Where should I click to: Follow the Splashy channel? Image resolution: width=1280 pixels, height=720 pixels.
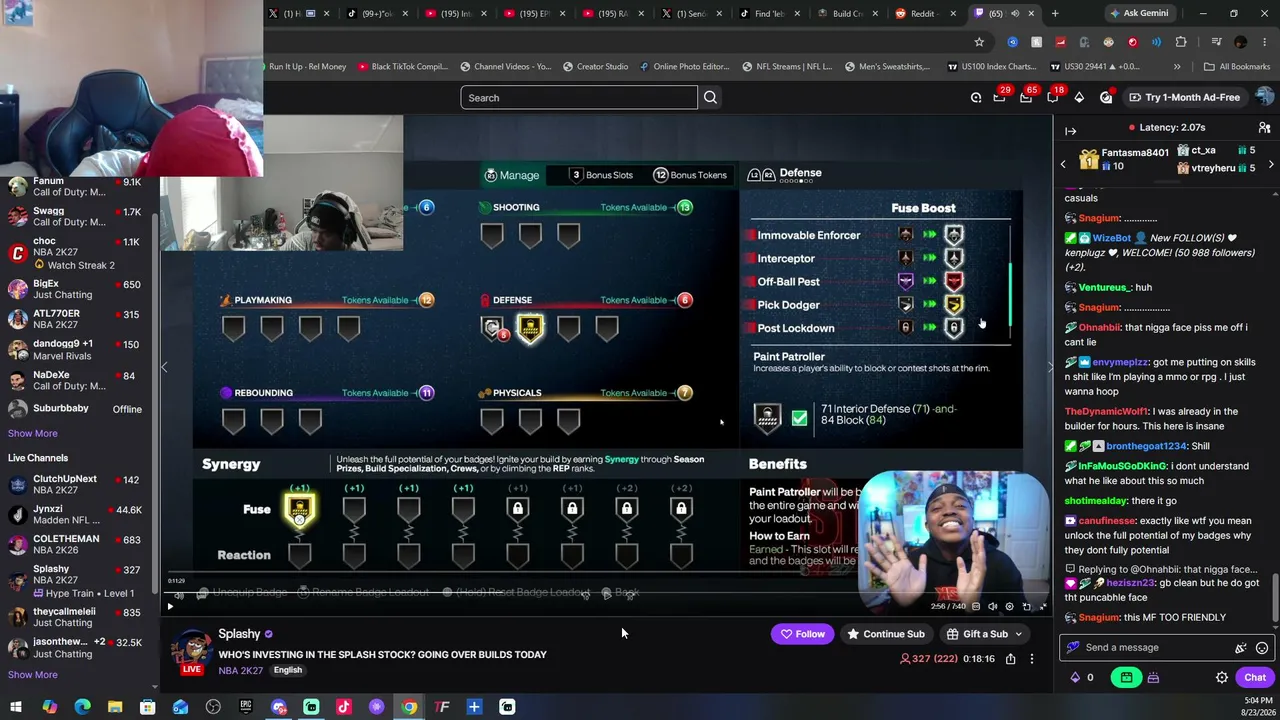[802, 634]
